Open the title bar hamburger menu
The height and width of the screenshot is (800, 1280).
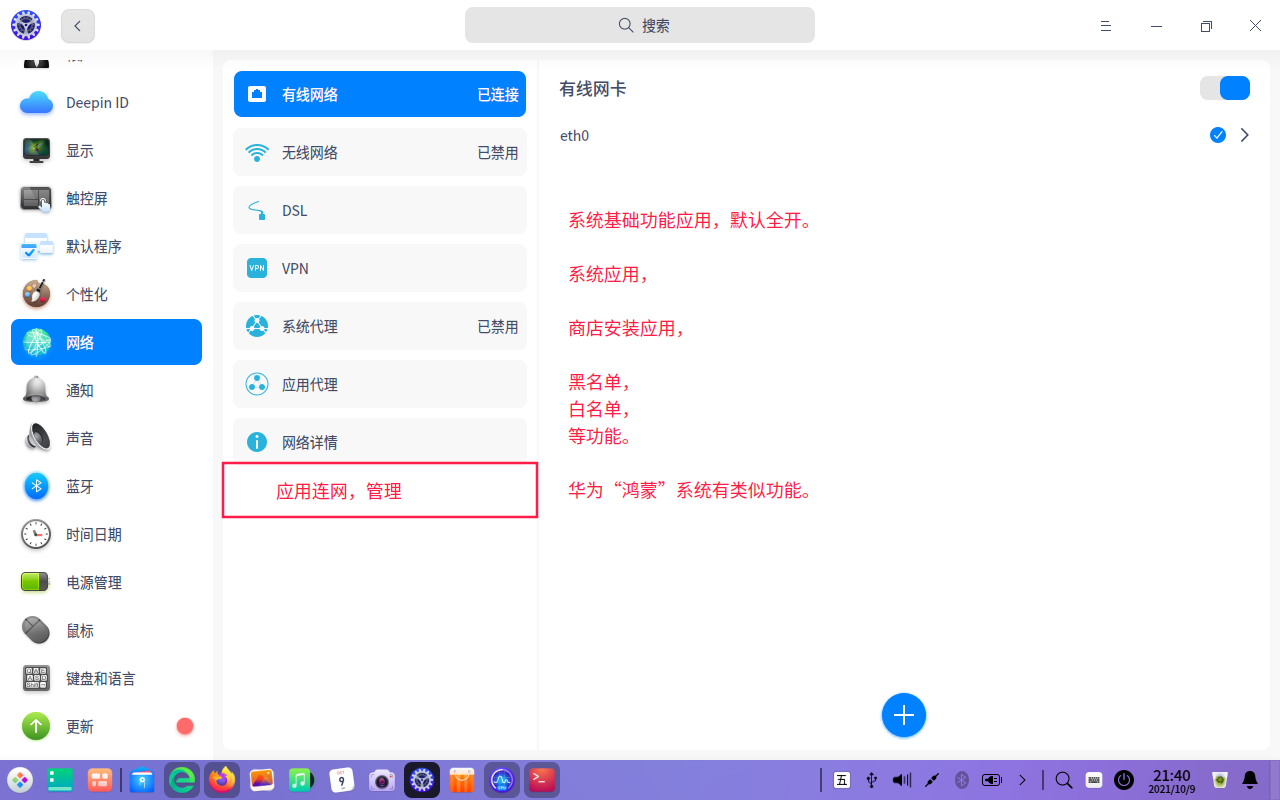coord(1106,26)
